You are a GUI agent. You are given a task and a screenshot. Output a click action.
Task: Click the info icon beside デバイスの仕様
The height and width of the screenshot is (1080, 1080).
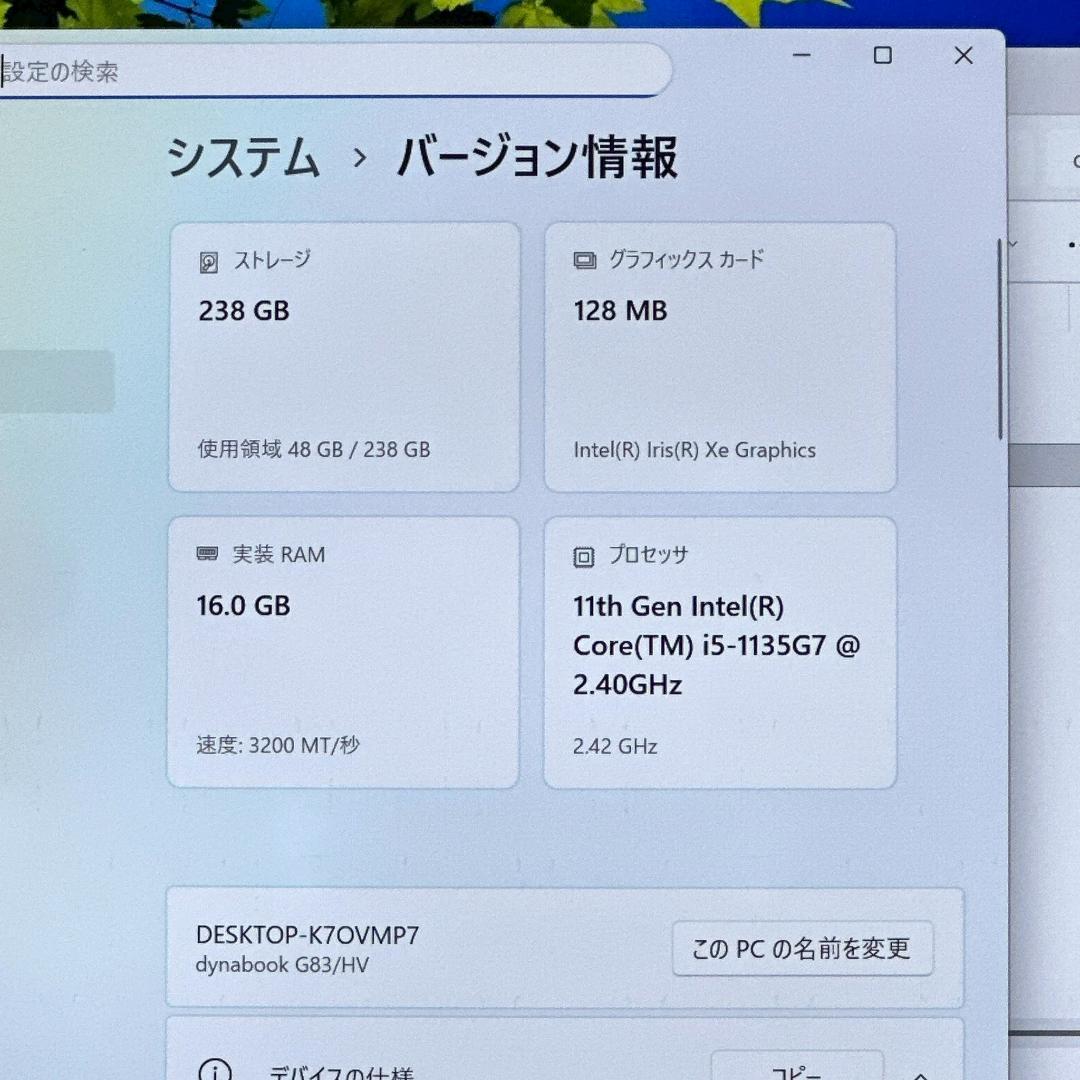coord(215,1070)
